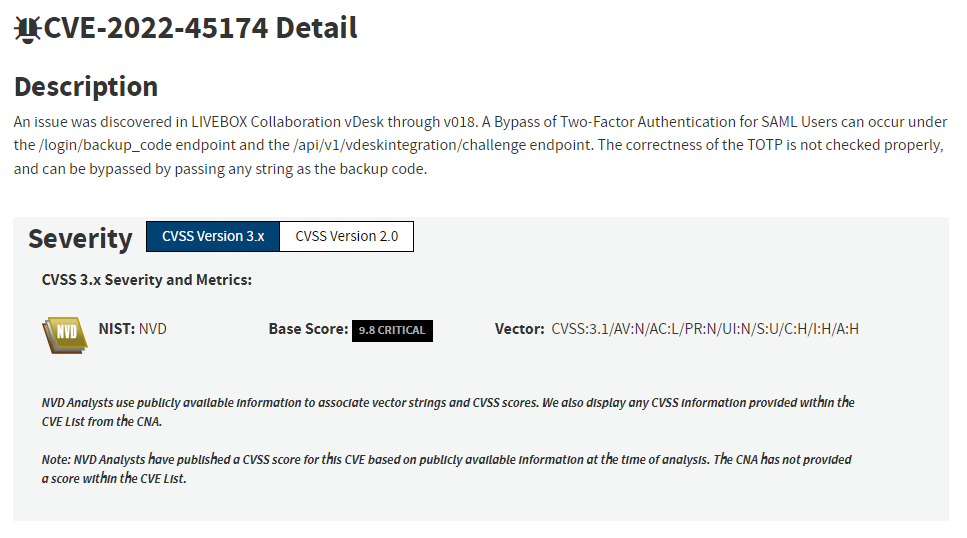Click the NVD book logo icon
Viewport: 967px width, 538px height.
[65, 334]
